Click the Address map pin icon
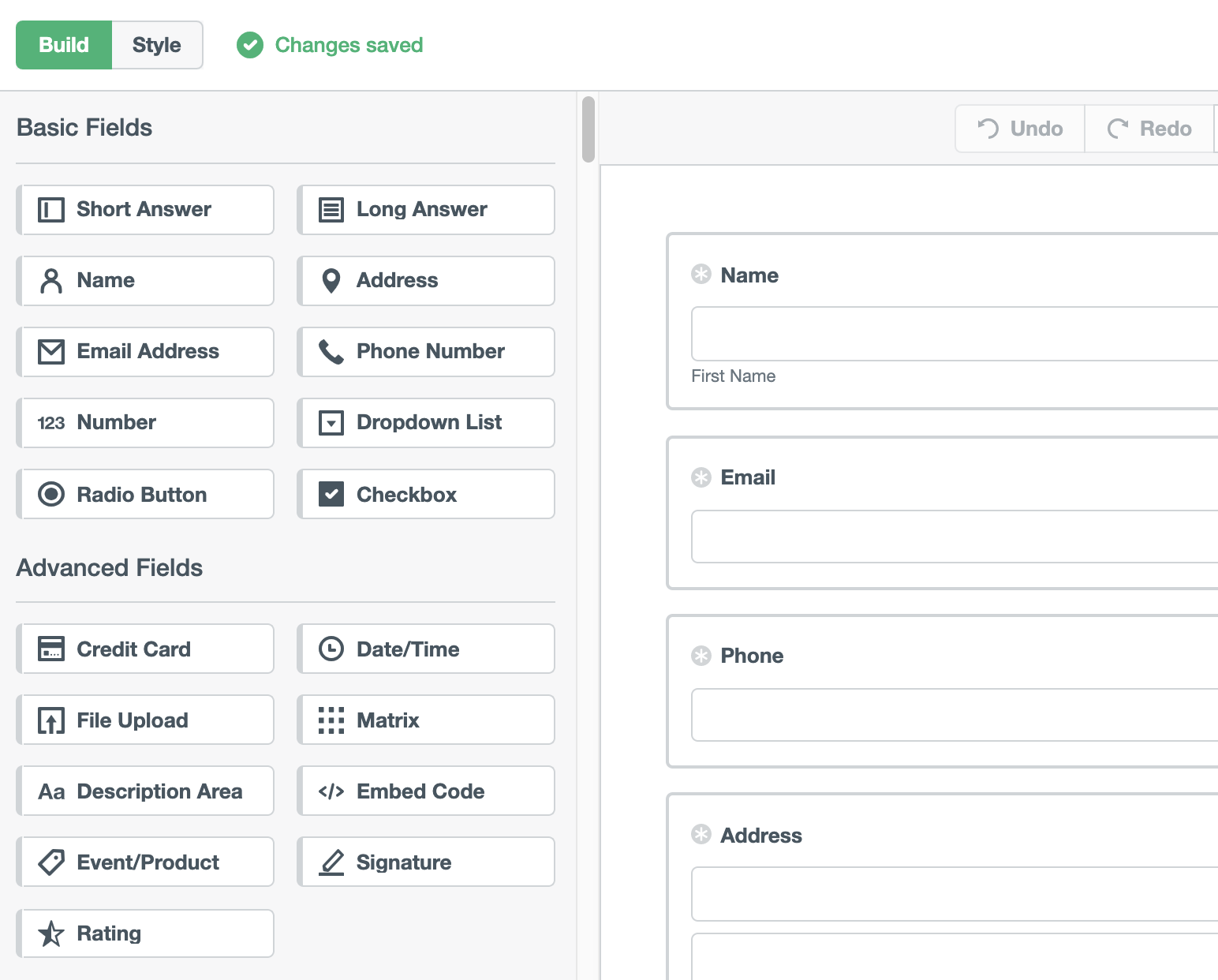Screen dimensions: 1218x980 (x=331, y=280)
